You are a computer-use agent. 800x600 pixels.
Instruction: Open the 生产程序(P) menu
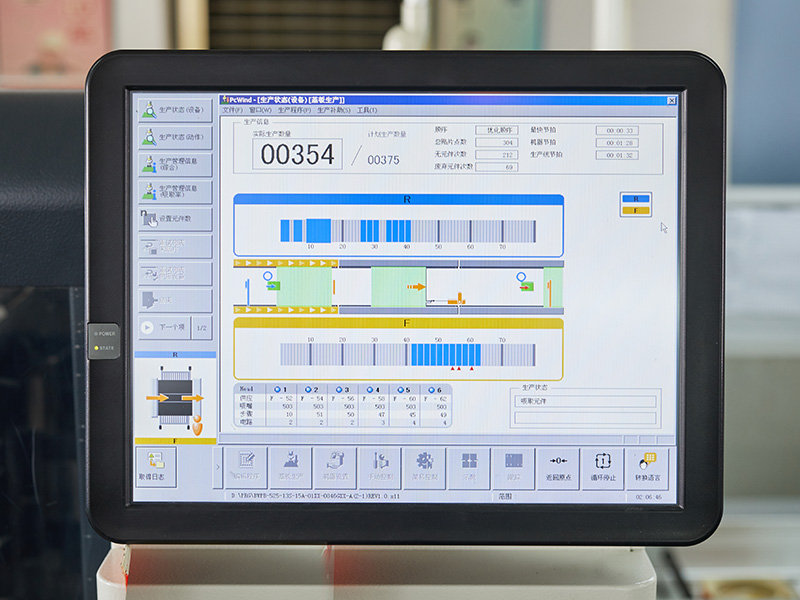coord(294,110)
